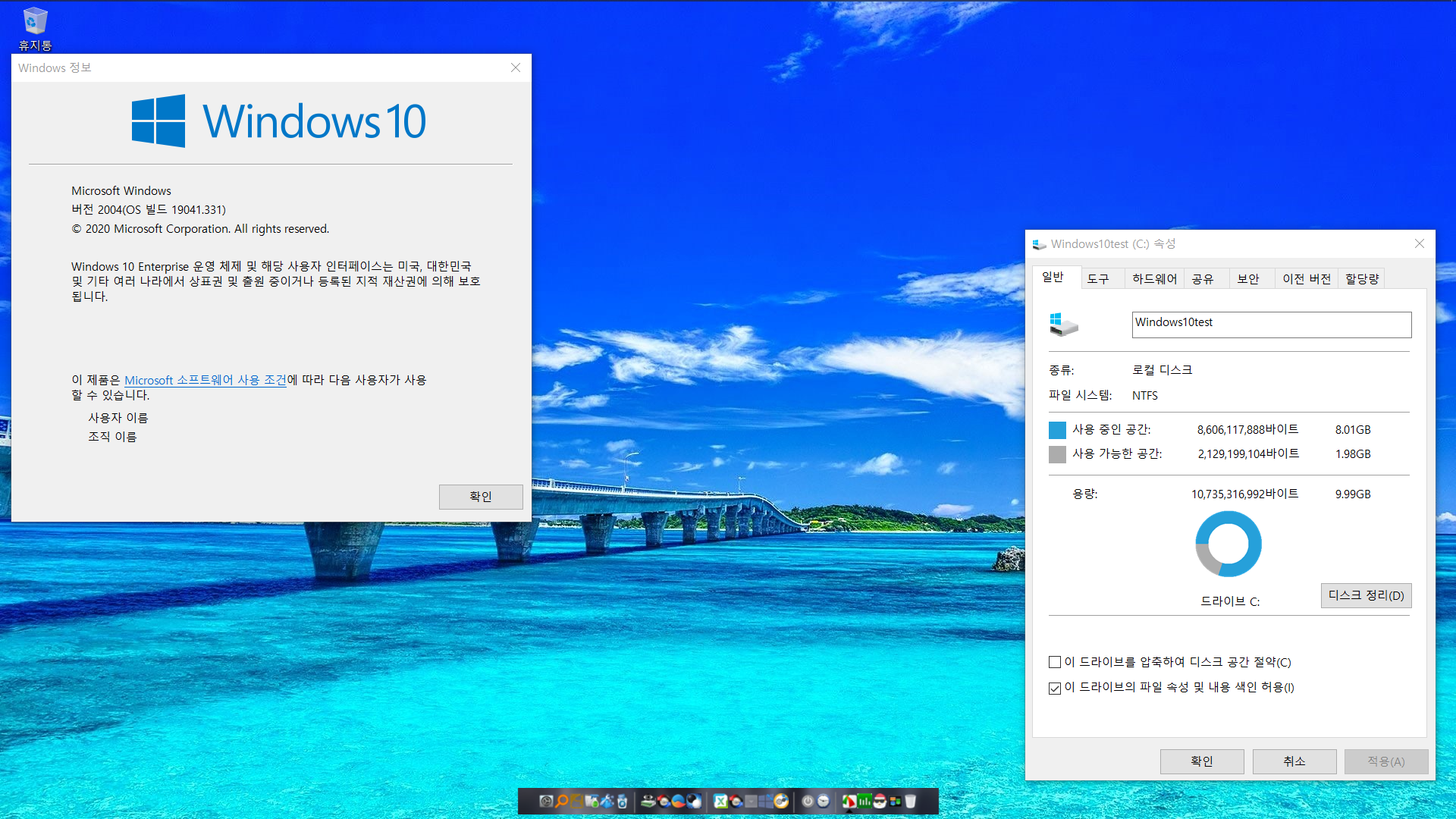Click the folder with green drop icon in the dock
The width and height of the screenshot is (1456, 819).
pos(591,801)
